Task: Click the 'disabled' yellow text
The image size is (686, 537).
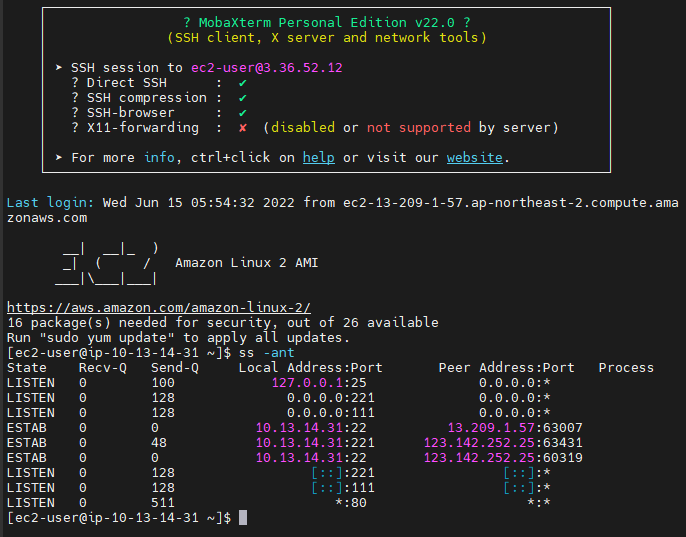Action: (303, 128)
